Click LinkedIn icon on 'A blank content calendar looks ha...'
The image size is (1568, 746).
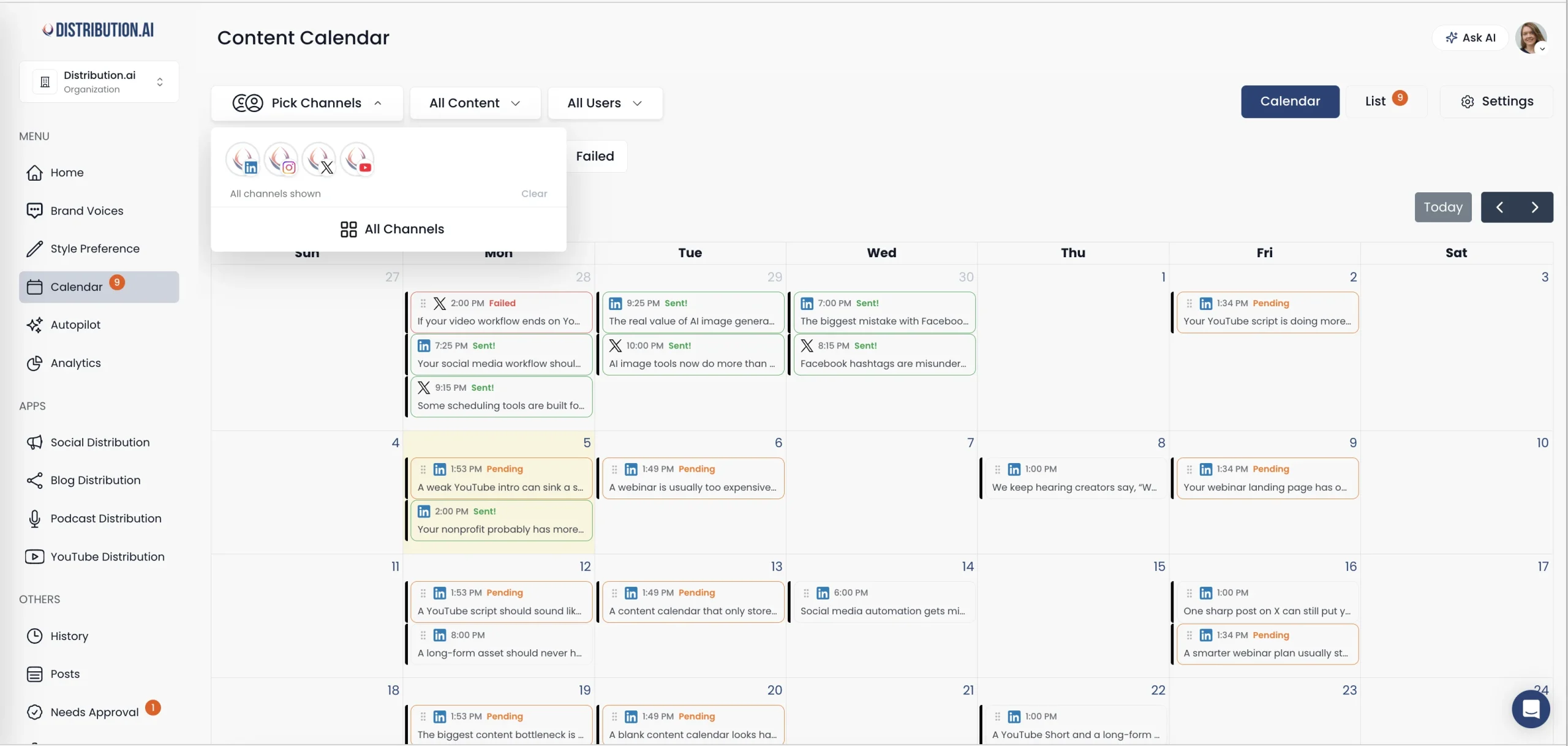[x=631, y=717]
